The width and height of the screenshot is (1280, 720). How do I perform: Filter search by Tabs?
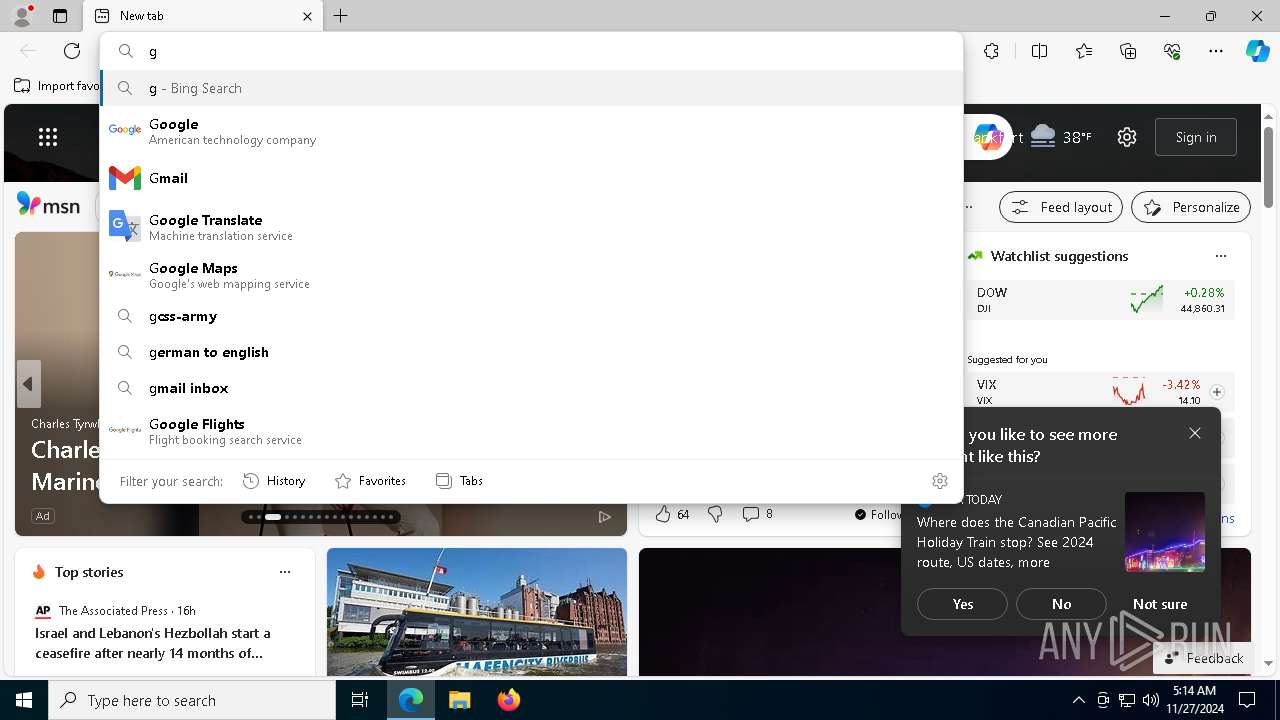click(460, 481)
